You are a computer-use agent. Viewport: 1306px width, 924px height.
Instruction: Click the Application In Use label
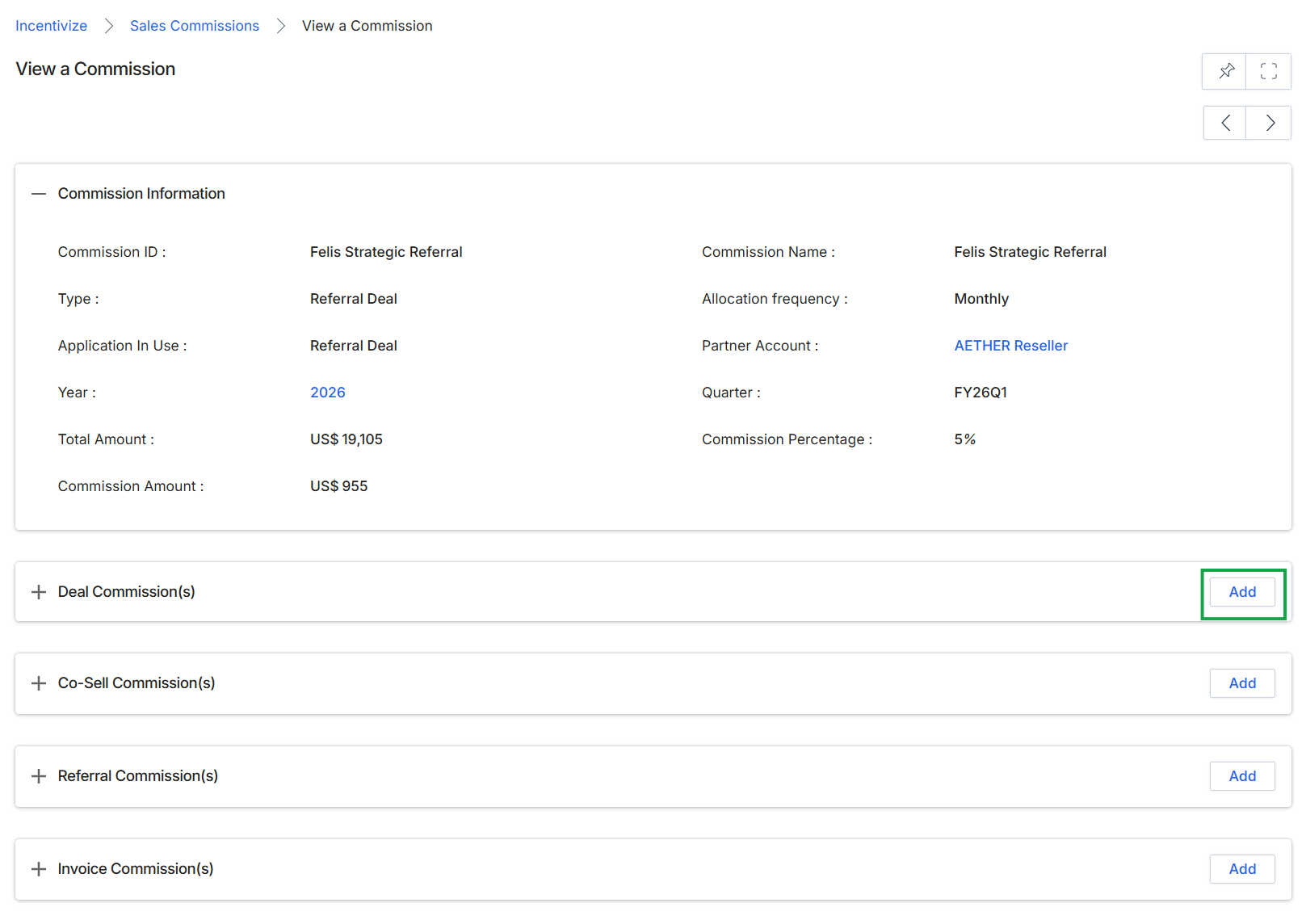[122, 346]
